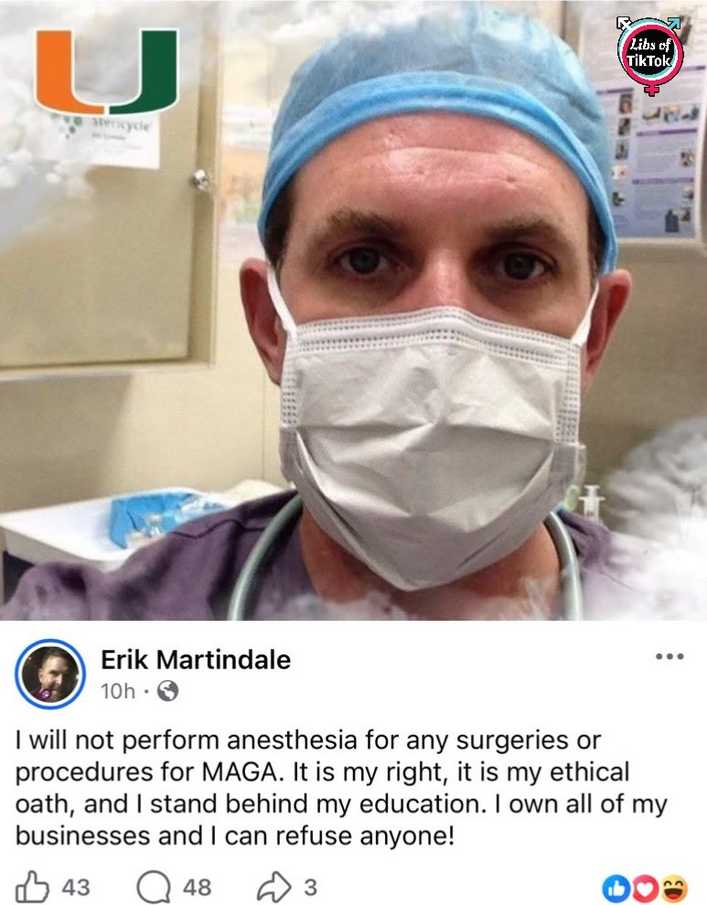Image resolution: width=707 pixels, height=905 pixels.
Task: Click the thumbs-up Like icon
Action: (32, 887)
